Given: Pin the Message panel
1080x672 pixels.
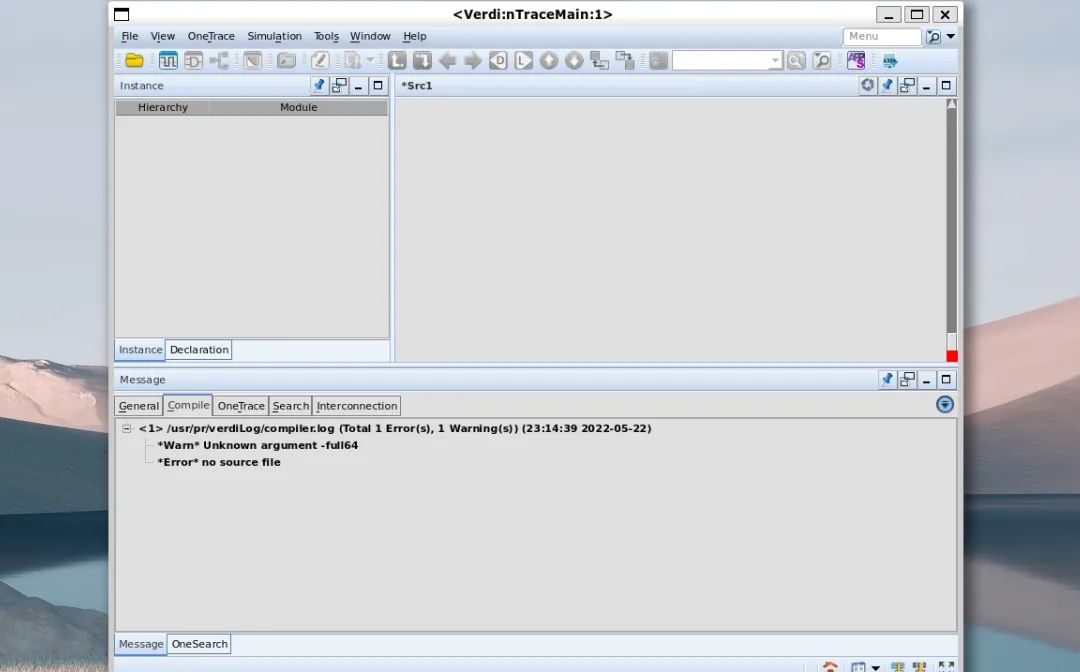Looking at the screenshot, I should coord(887,379).
